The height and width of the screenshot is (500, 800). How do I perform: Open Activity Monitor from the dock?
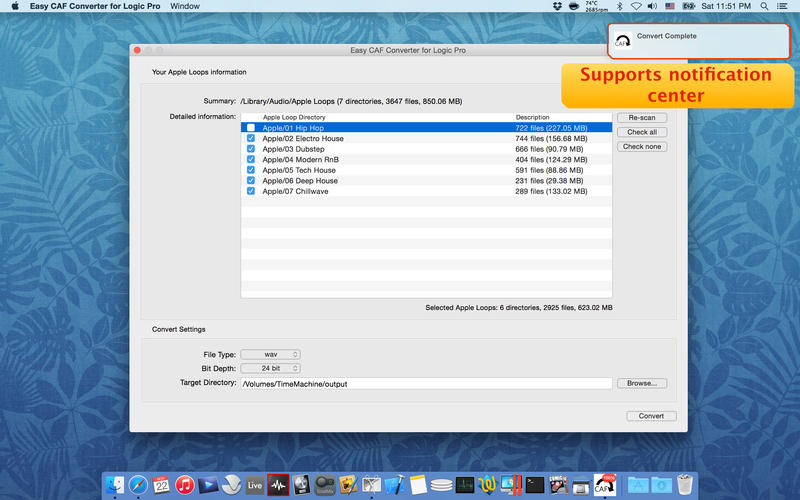click(465, 485)
